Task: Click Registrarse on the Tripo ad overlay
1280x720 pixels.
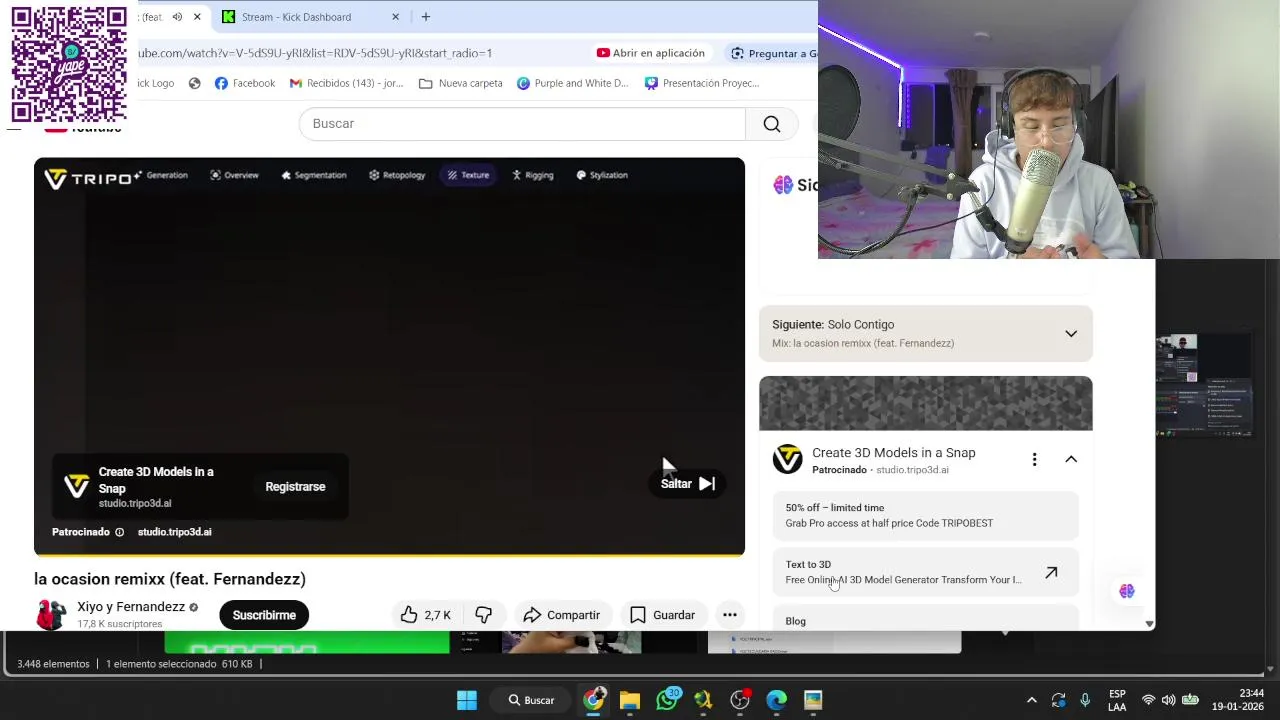Action: click(295, 487)
